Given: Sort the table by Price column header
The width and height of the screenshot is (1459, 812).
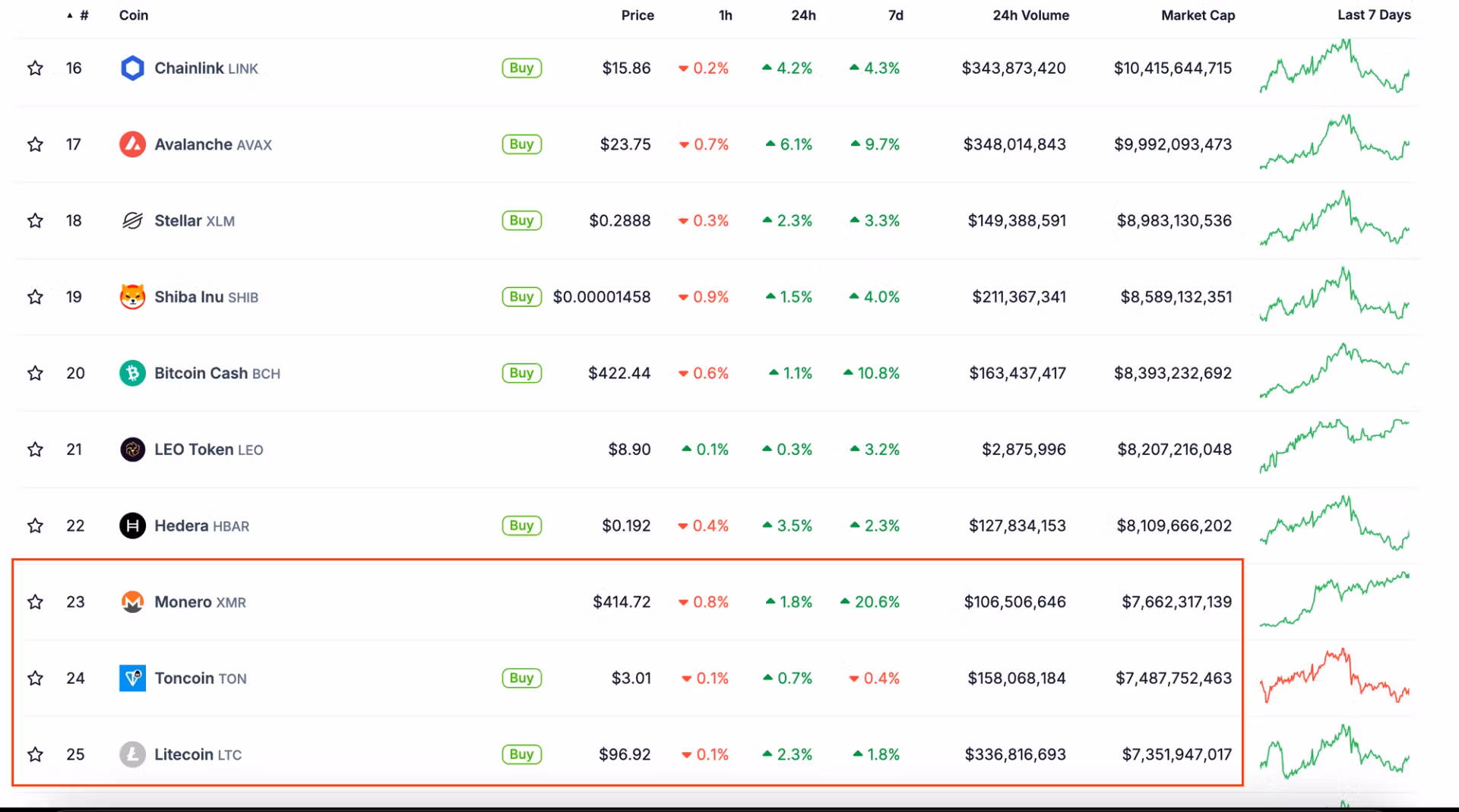Looking at the screenshot, I should (638, 15).
